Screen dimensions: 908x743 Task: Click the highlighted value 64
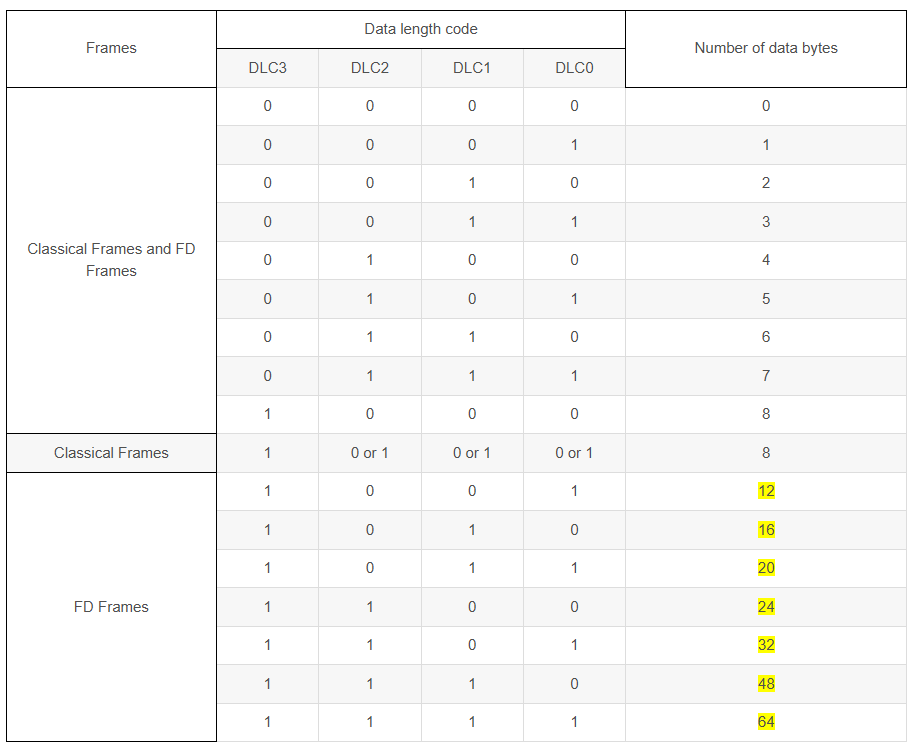[766, 722]
